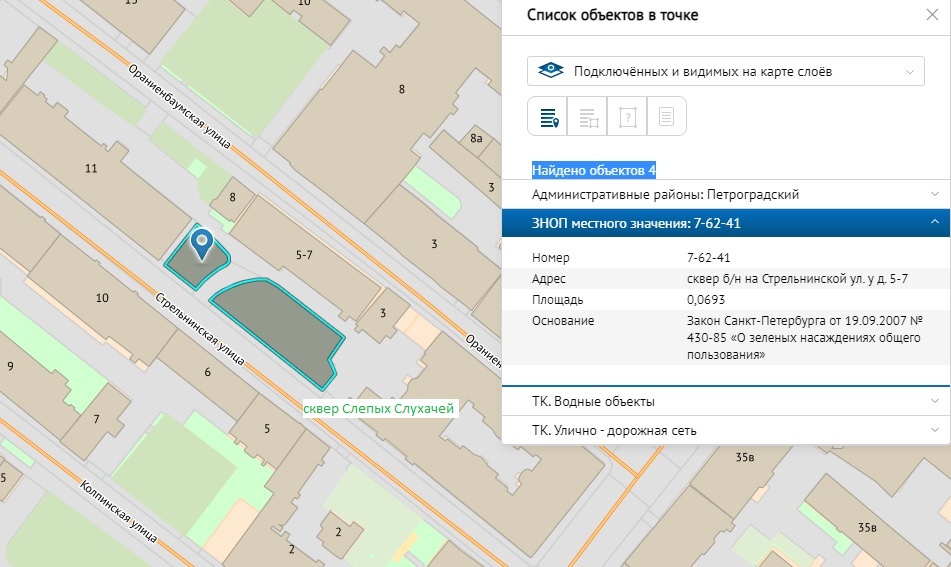Click the blue map pin marker
951x567 pixels.
click(x=202, y=242)
